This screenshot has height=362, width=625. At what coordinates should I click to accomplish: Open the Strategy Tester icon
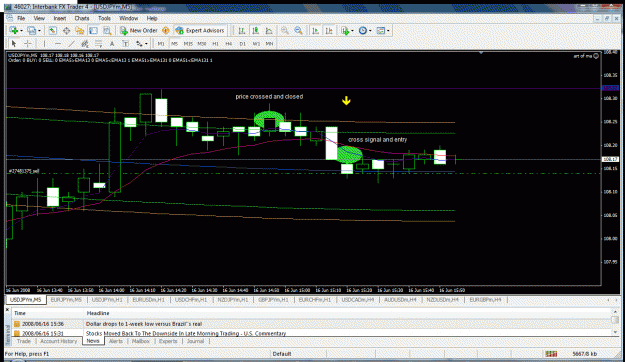click(x=107, y=31)
